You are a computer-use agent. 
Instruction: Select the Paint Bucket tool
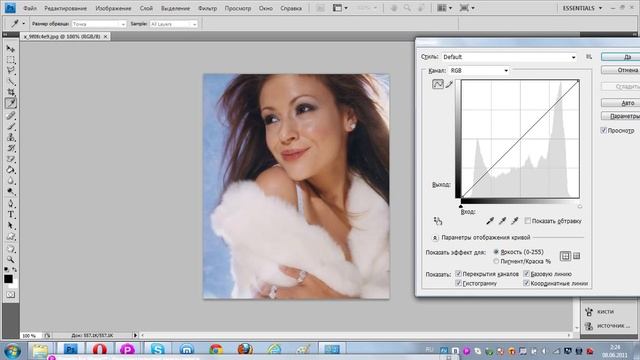[11, 170]
